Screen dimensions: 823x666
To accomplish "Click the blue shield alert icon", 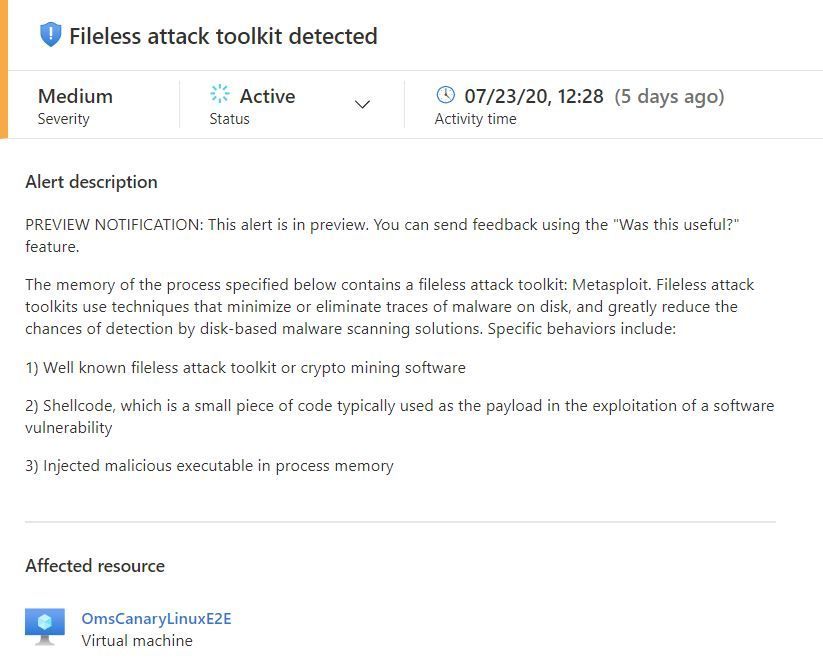I will pos(50,35).
